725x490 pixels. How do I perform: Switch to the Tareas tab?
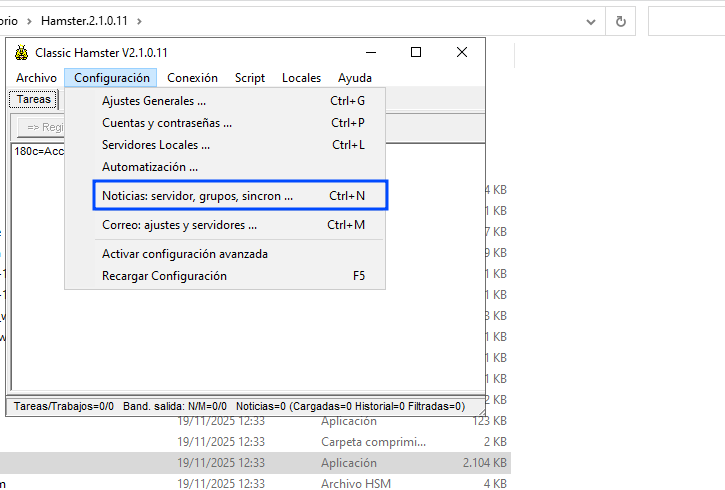click(x=33, y=99)
